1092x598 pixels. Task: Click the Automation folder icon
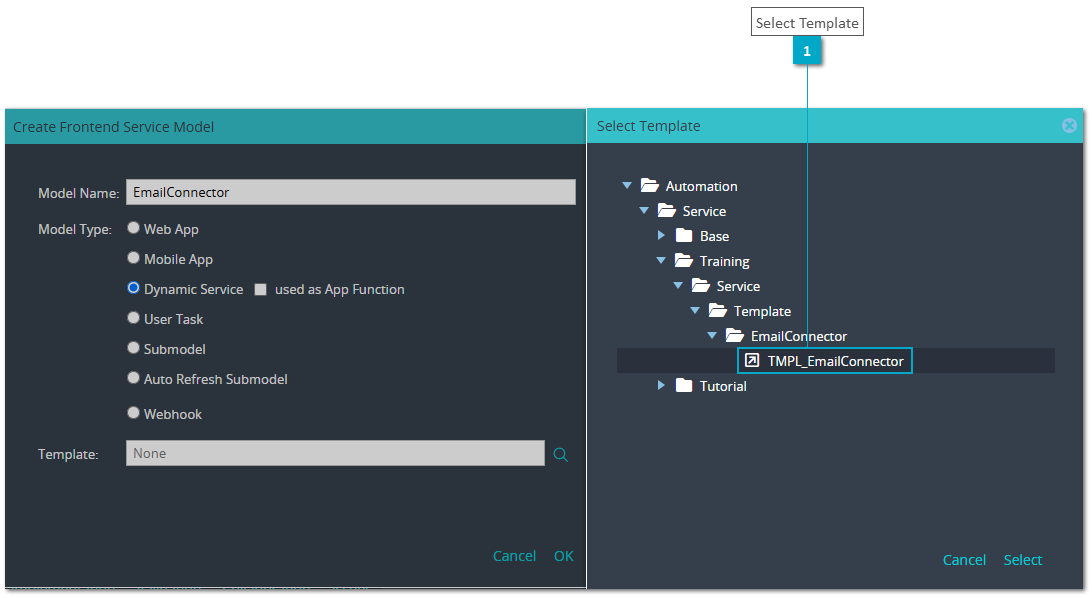(650, 186)
